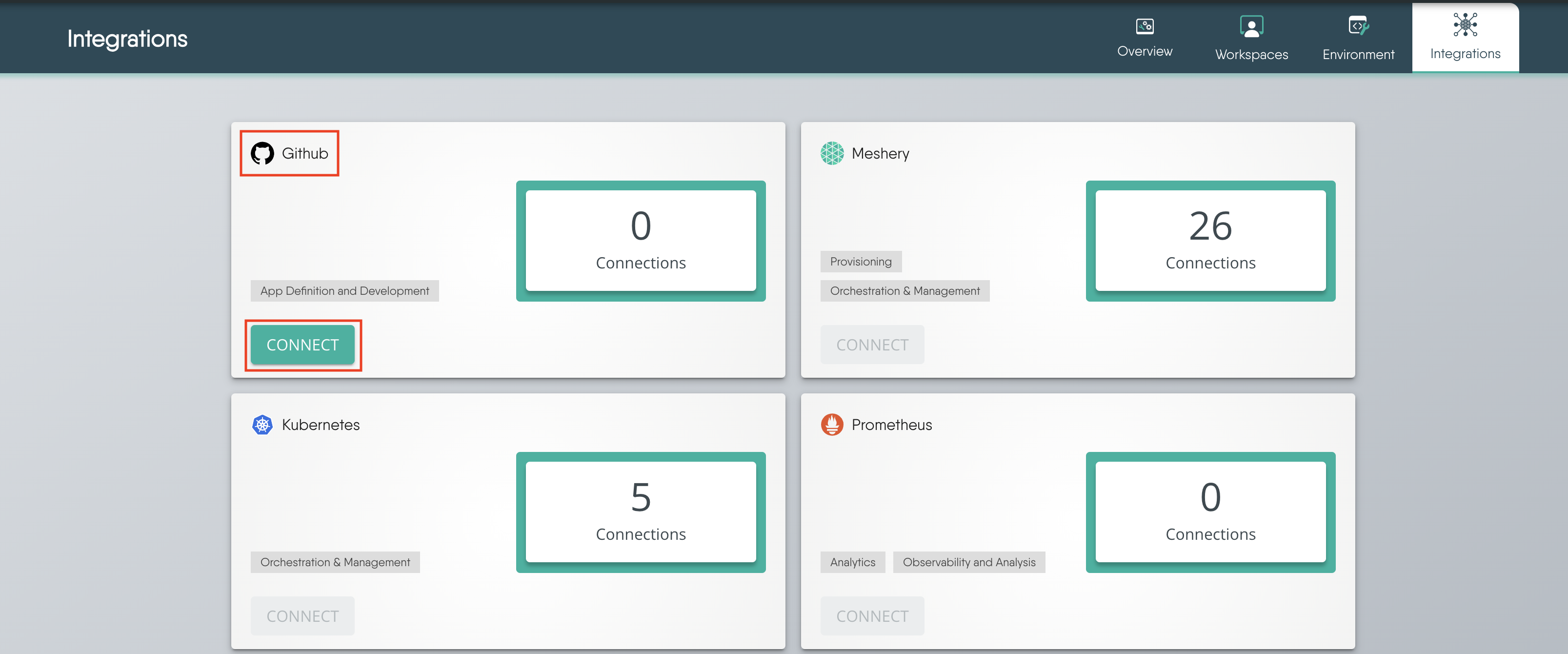Select the Integrations tab

pyautogui.click(x=1465, y=39)
